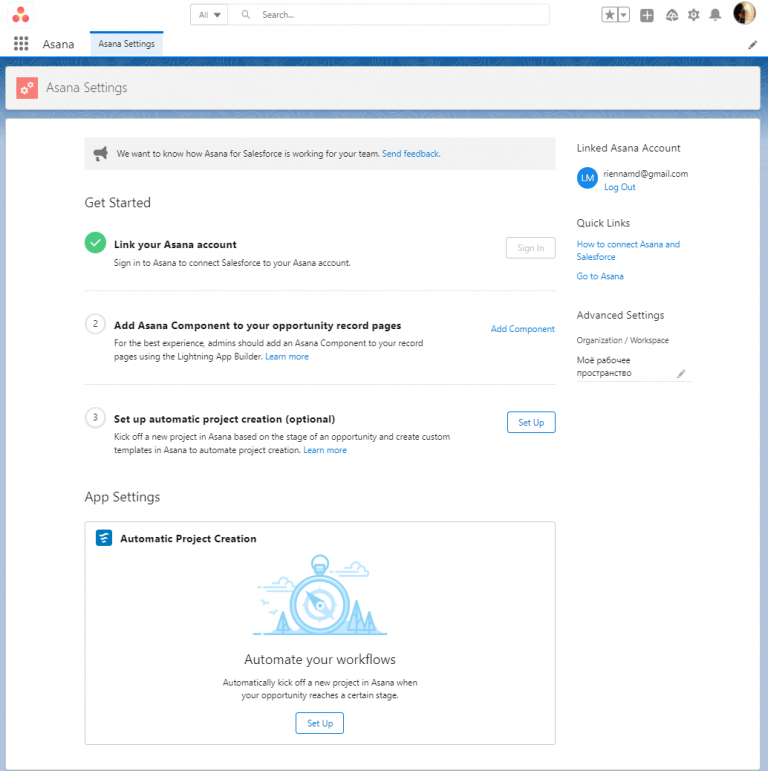768x771 pixels.
Task: Click the Send feedback link
Action: [411, 154]
